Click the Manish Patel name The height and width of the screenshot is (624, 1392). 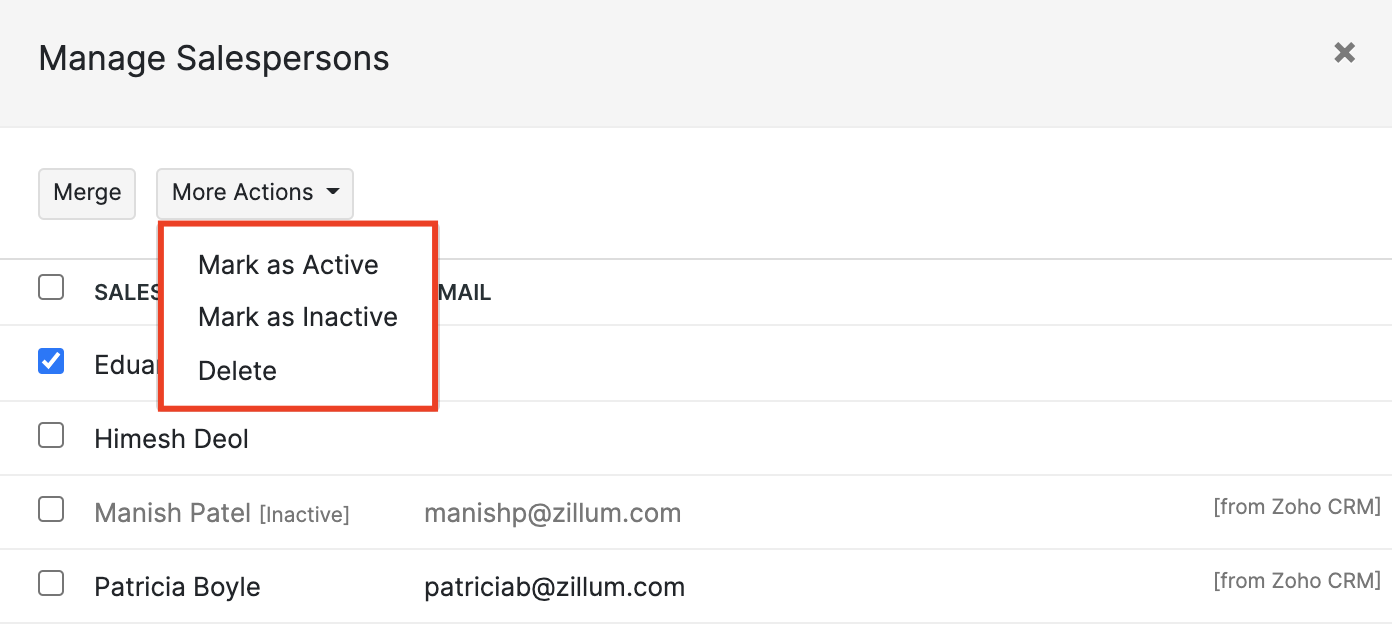pos(173,513)
